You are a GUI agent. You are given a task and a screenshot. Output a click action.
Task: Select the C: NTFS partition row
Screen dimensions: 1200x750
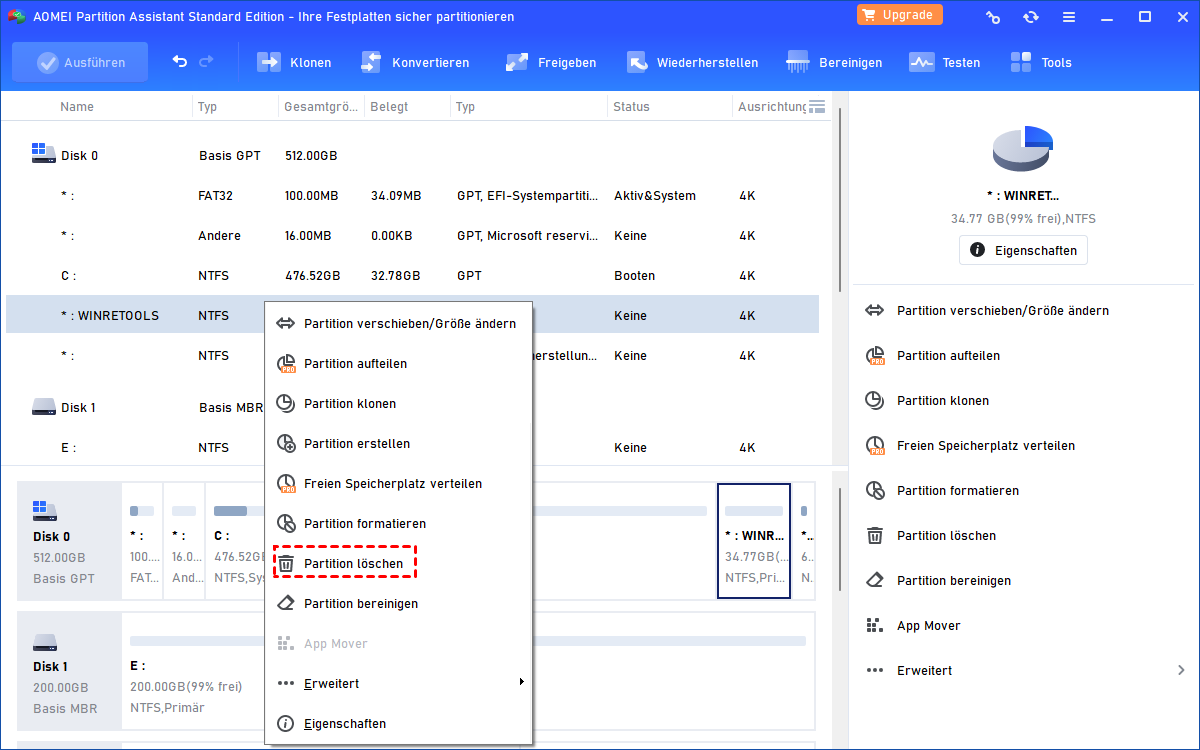tap(412, 276)
